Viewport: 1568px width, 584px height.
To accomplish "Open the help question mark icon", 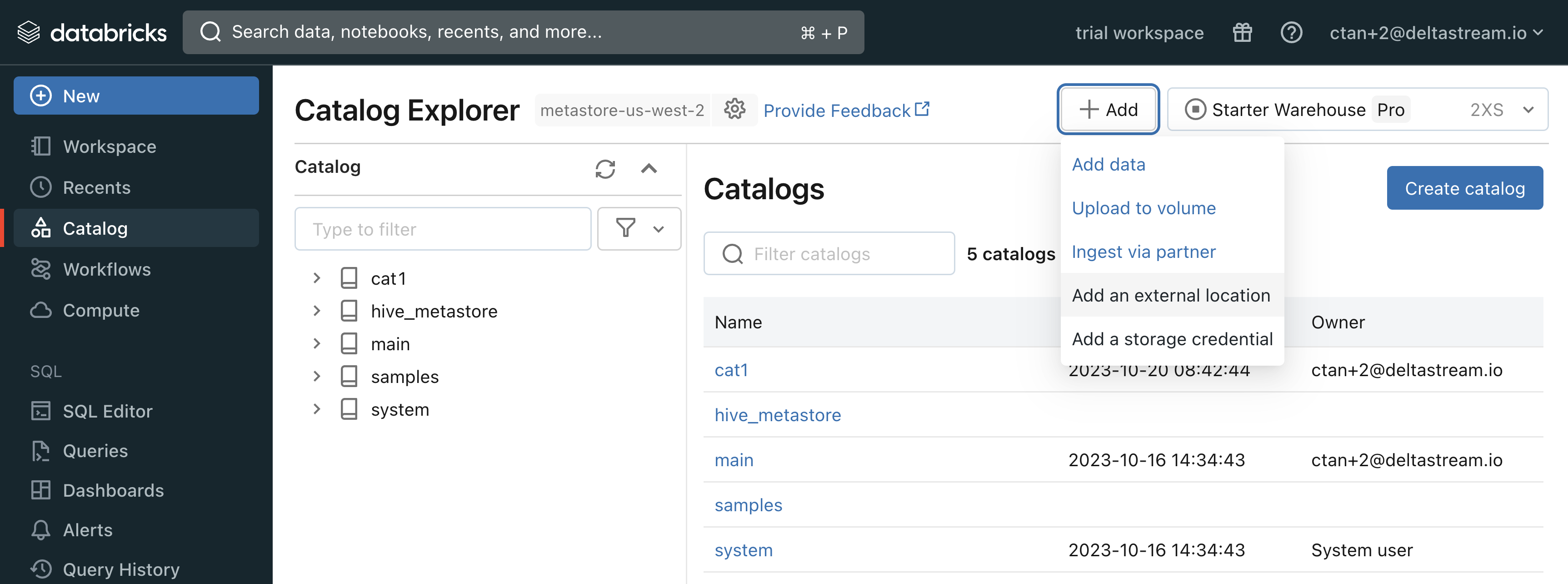I will click(1291, 32).
